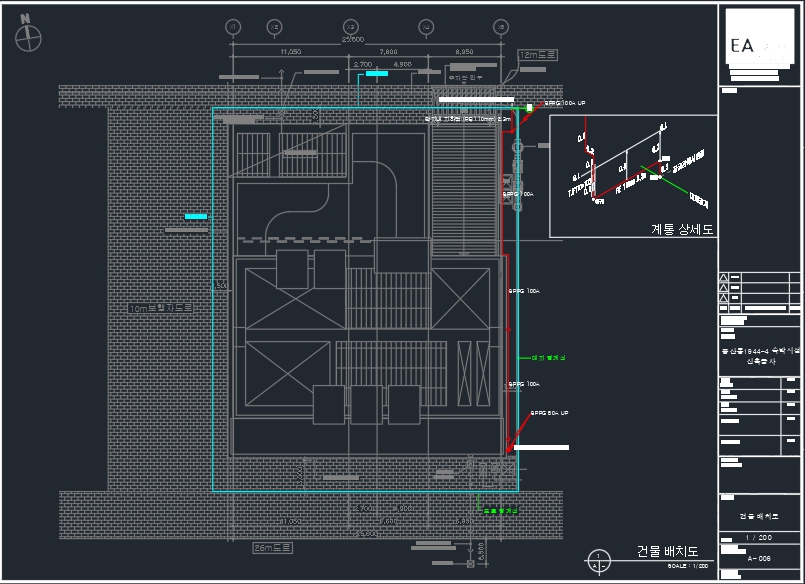The image size is (805, 584).
Task: Select the 12m도로 road label
Action: pos(535,55)
